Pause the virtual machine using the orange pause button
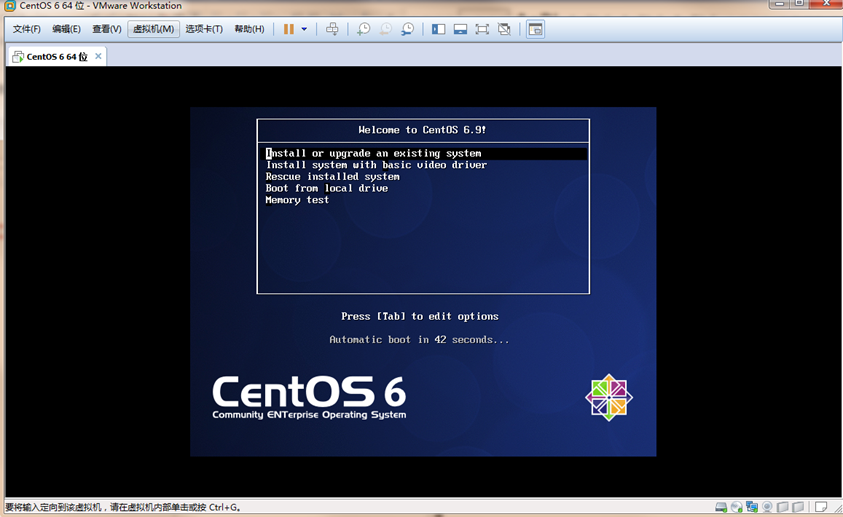Image resolution: width=843 pixels, height=517 pixels. (289, 29)
